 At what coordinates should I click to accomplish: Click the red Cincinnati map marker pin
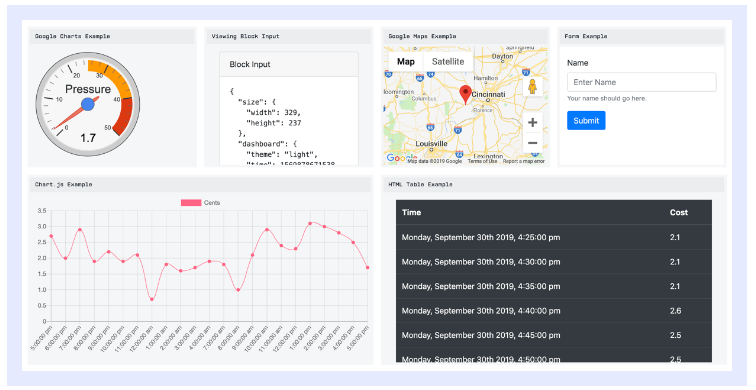[x=465, y=94]
